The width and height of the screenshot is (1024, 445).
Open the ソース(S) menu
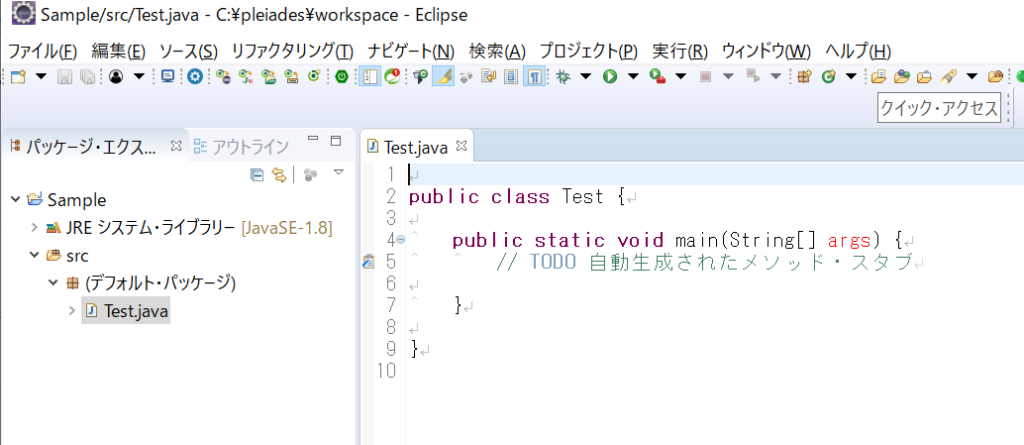tap(189, 51)
